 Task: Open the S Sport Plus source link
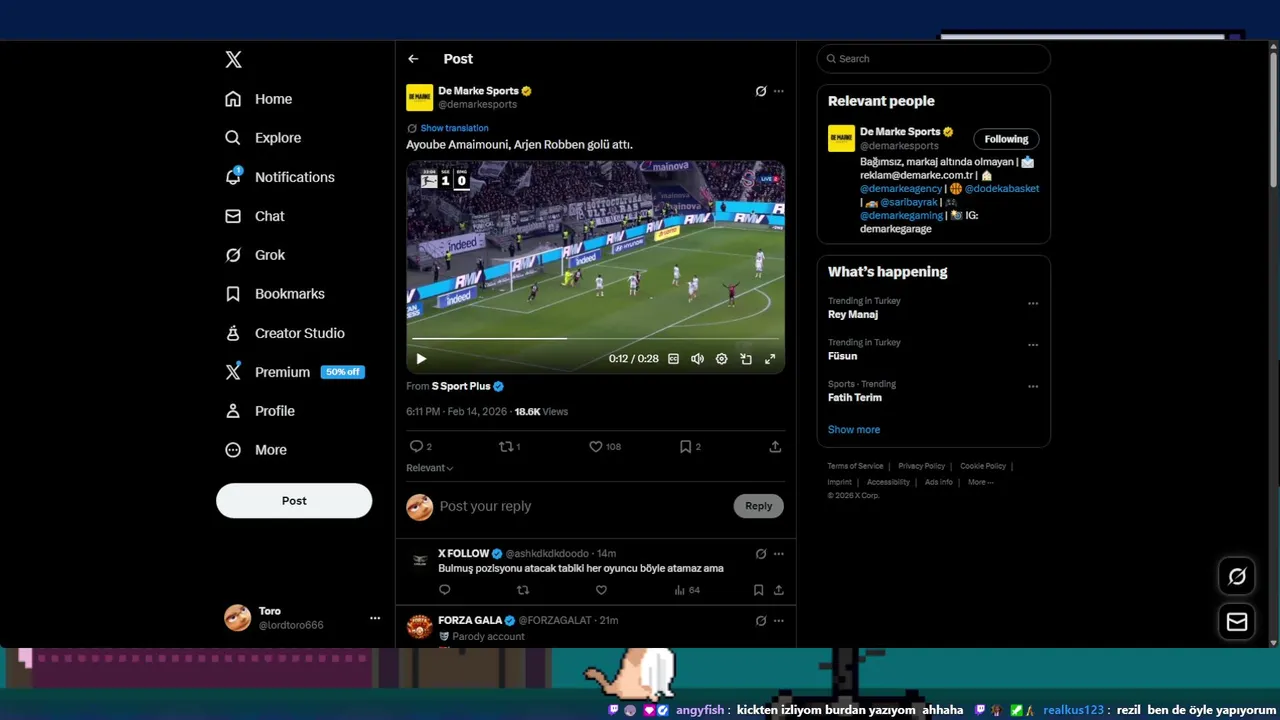tap(467, 386)
